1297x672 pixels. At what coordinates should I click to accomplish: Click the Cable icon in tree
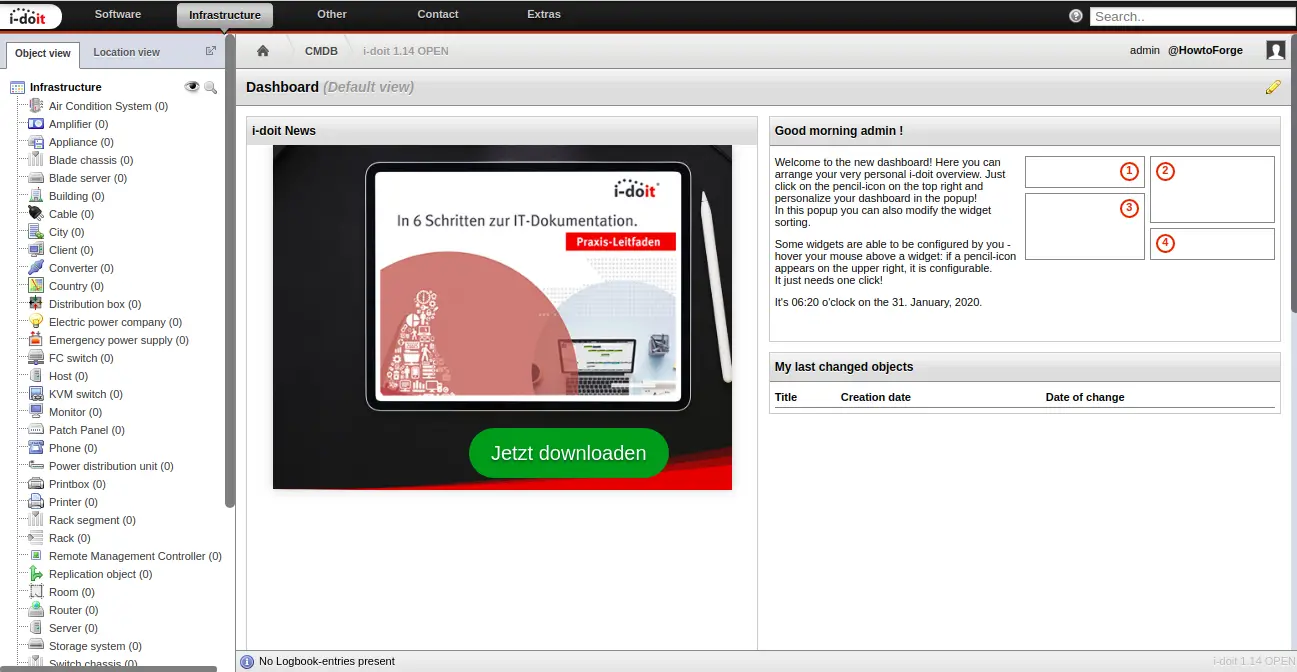pos(36,214)
